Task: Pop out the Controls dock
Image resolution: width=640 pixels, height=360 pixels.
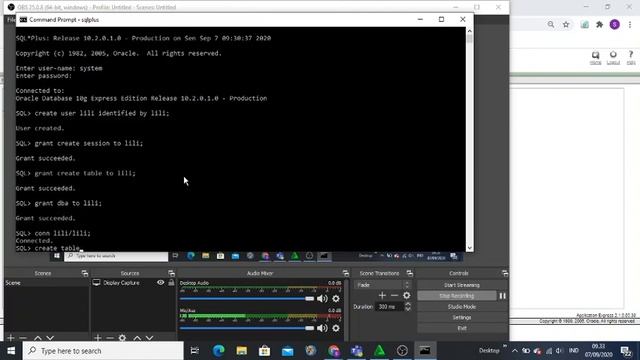Action: [505, 273]
